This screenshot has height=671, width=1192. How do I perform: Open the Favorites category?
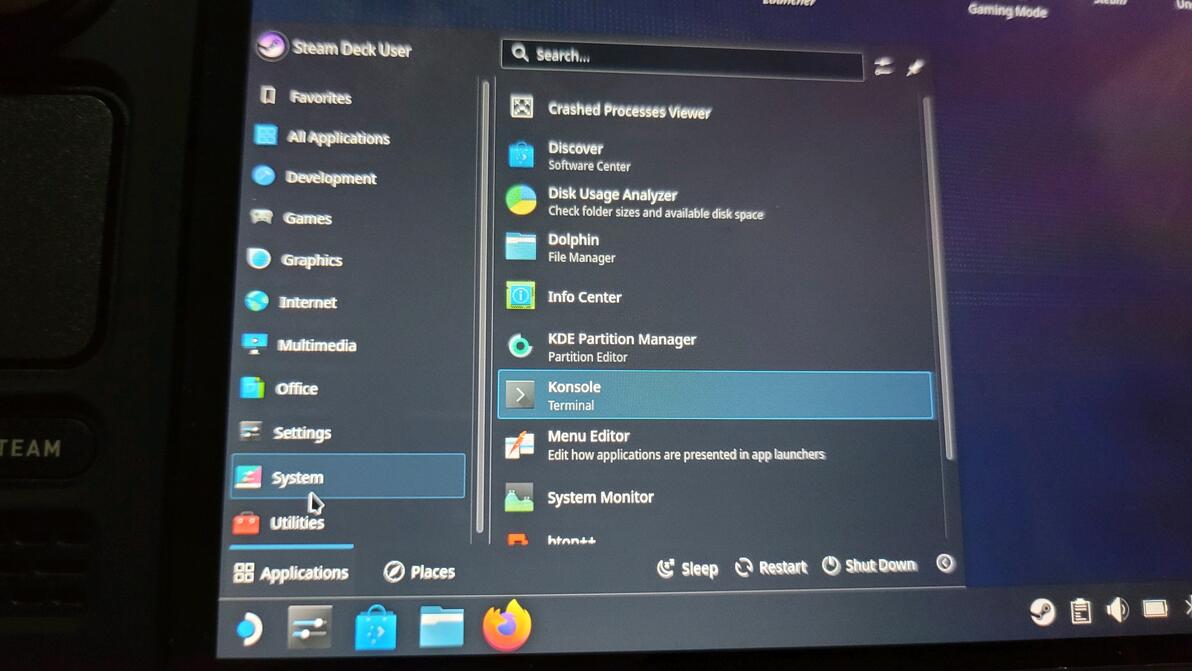click(306, 97)
